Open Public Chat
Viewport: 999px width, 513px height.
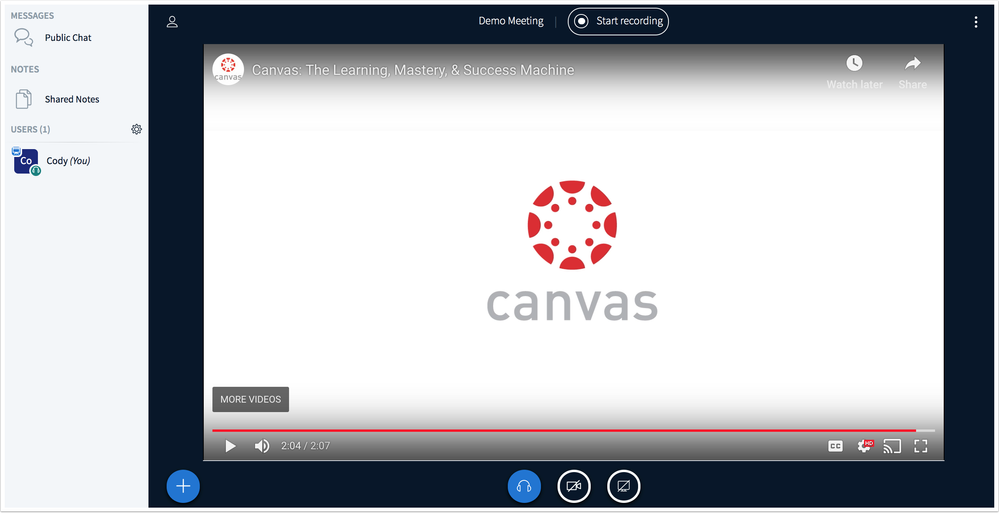(x=67, y=38)
